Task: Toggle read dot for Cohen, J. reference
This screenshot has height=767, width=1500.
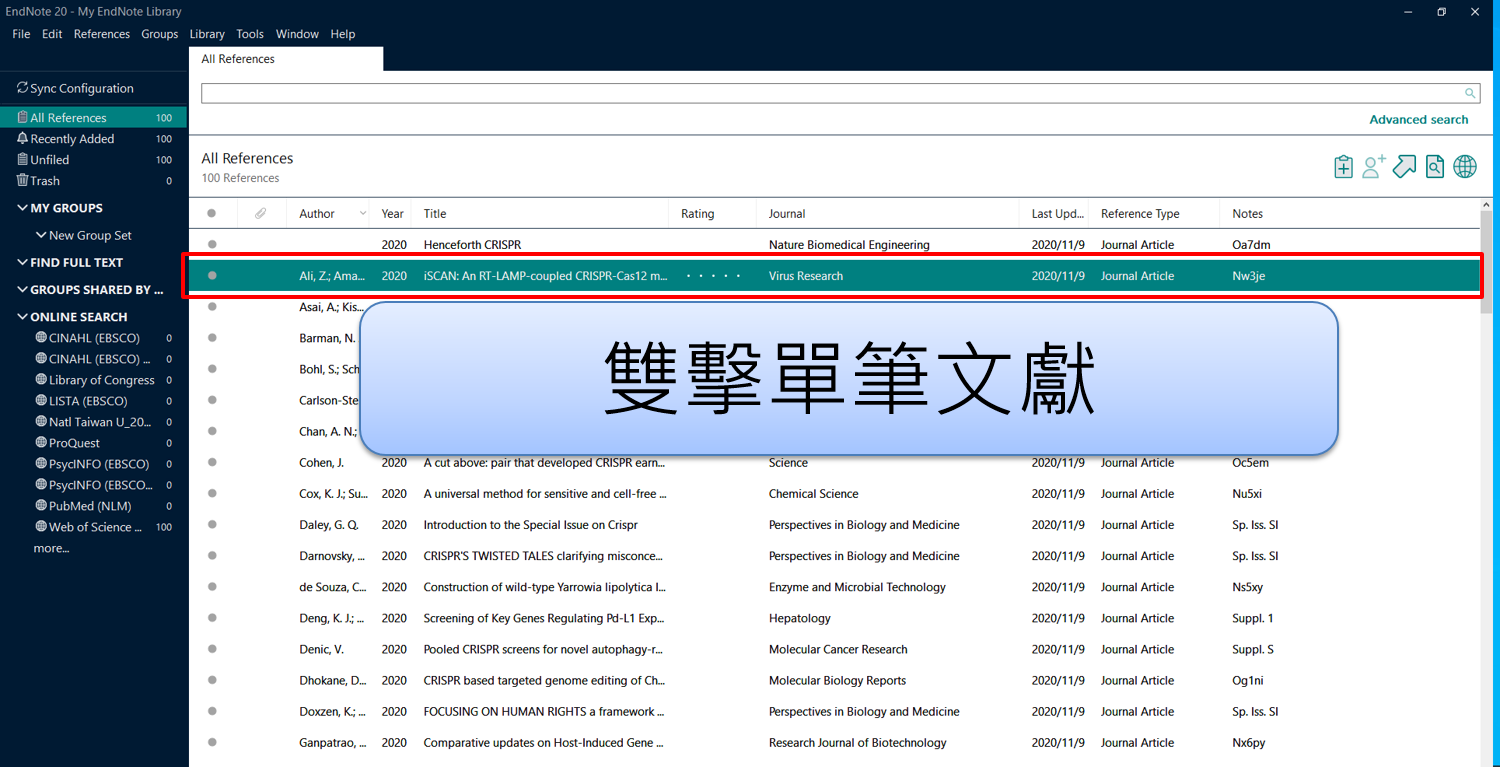Action: (x=212, y=463)
